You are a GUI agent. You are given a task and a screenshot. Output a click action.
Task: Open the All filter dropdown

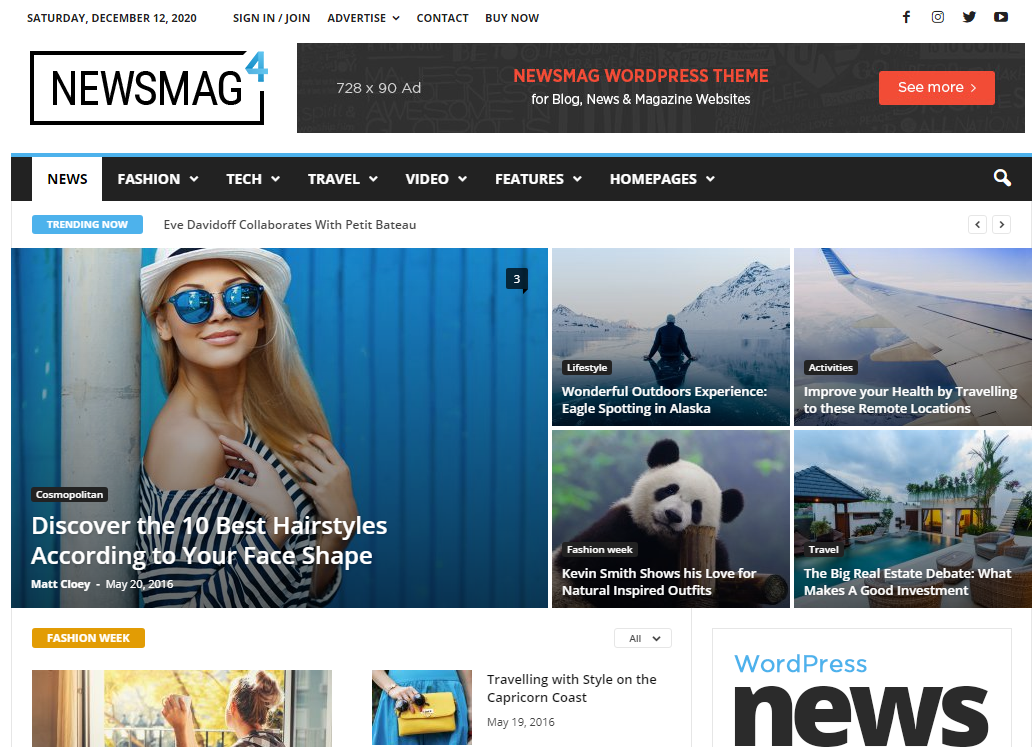642,637
